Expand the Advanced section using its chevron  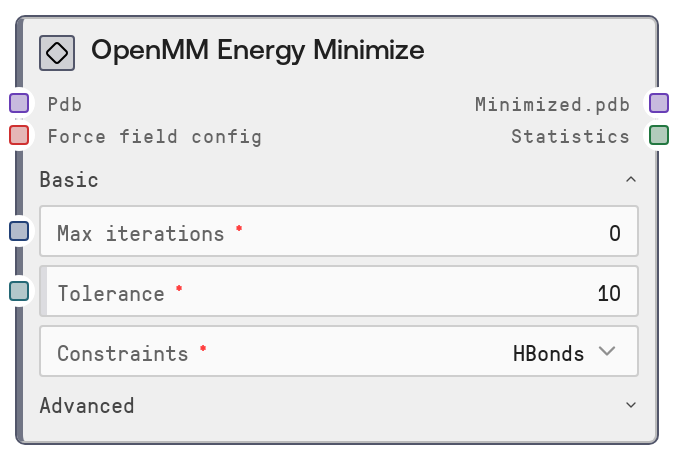click(x=630, y=405)
